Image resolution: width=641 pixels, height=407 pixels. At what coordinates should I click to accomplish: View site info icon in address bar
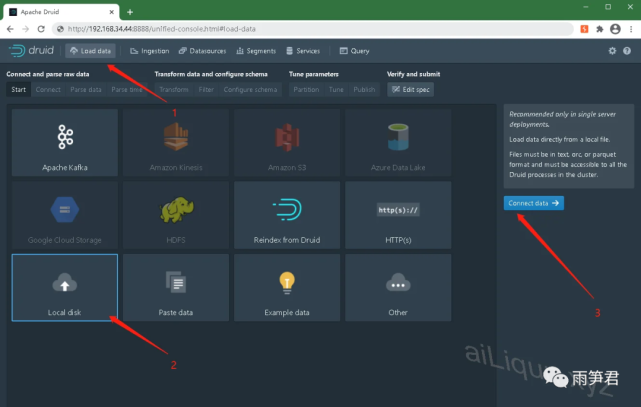pyautogui.click(x=60, y=29)
